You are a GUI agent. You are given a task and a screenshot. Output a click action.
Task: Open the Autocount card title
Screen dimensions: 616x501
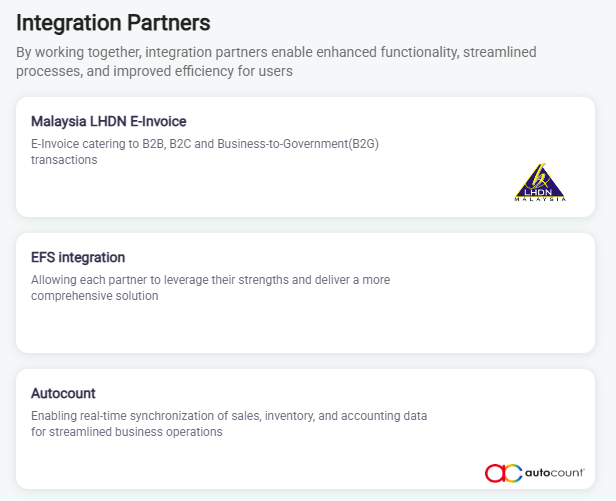[63, 394]
